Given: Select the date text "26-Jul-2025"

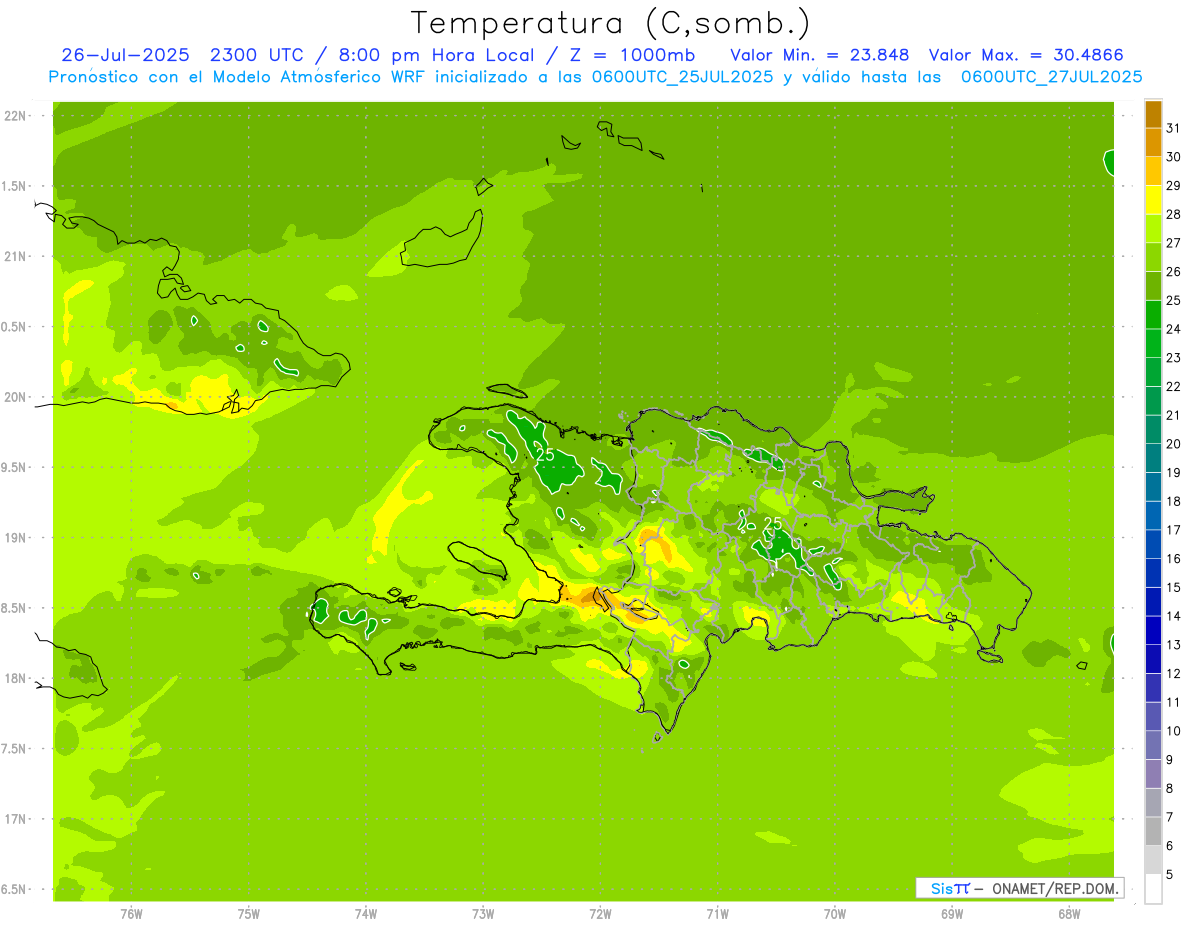Looking at the screenshot, I should click(125, 55).
